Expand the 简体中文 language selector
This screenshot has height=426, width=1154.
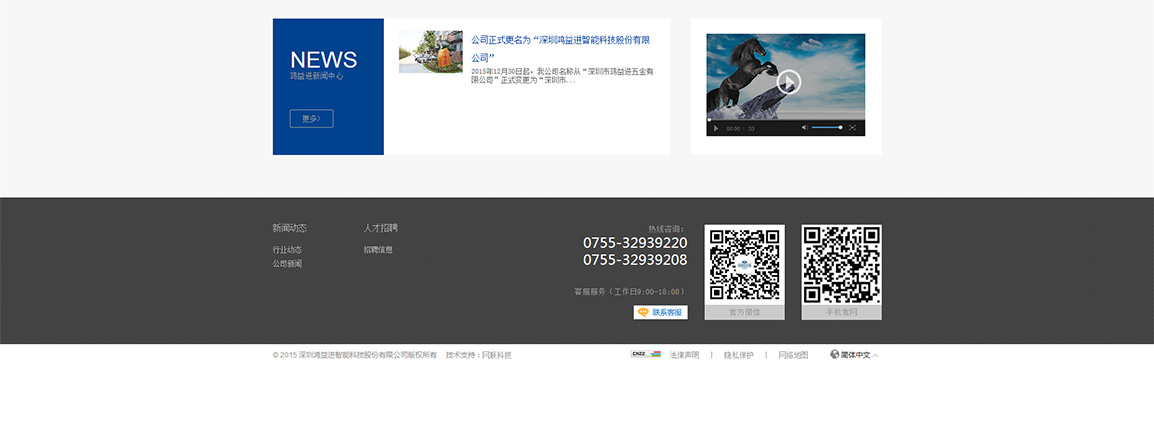coord(854,355)
